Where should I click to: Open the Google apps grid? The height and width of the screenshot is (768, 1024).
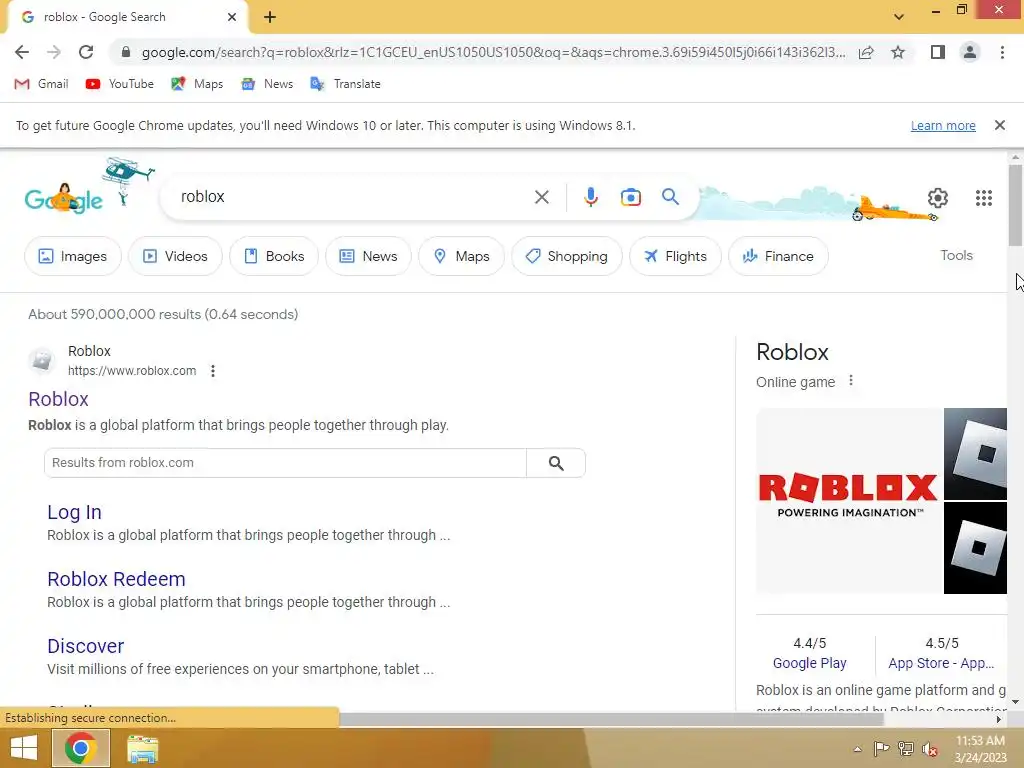[984, 198]
